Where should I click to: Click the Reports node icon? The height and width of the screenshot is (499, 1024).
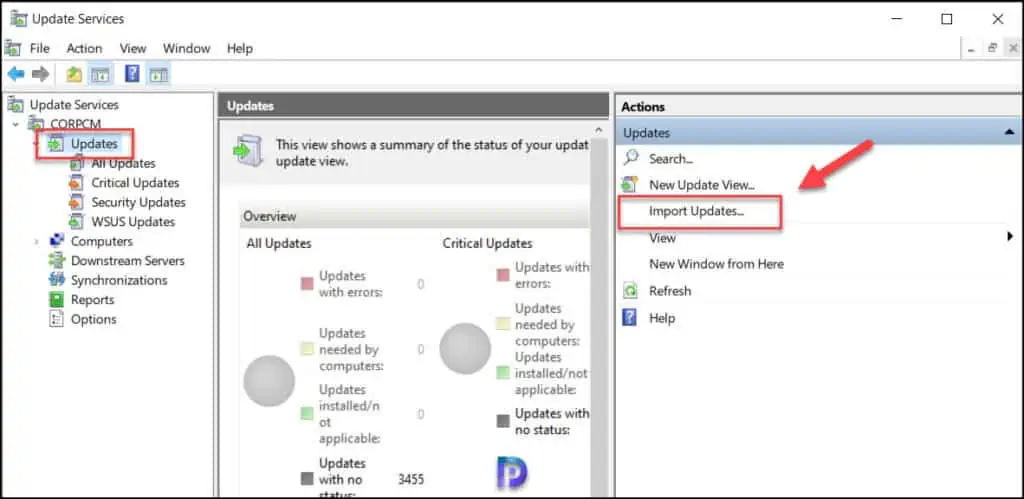coord(57,300)
